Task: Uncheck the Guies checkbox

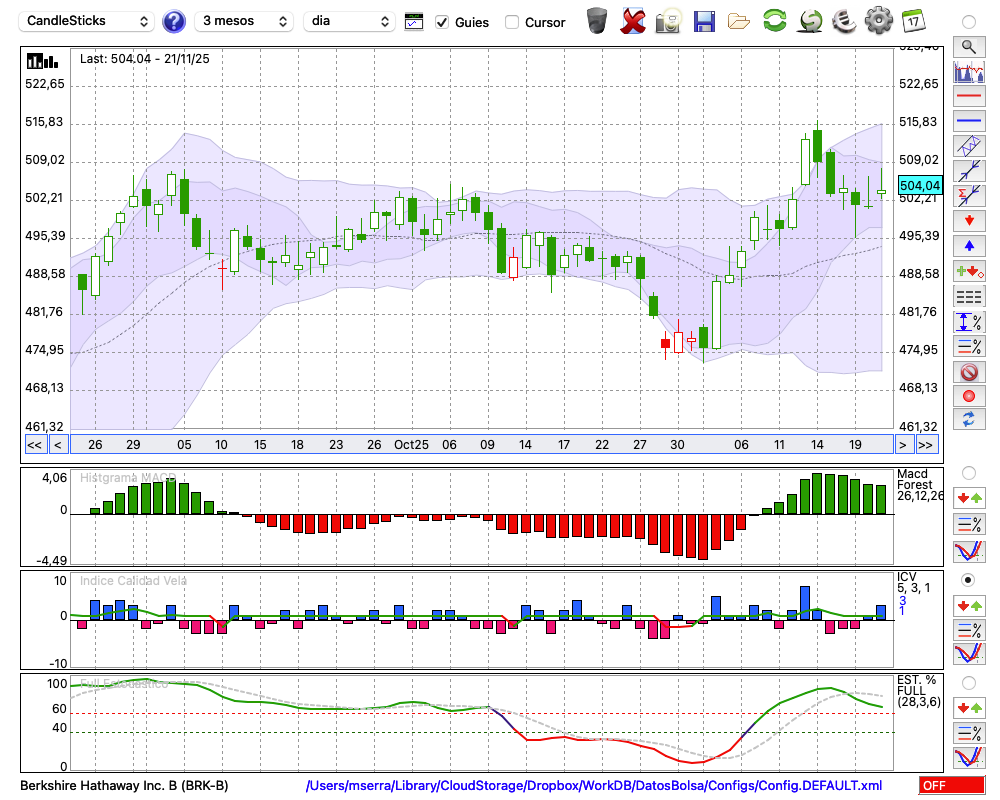Action: pyautogui.click(x=442, y=22)
